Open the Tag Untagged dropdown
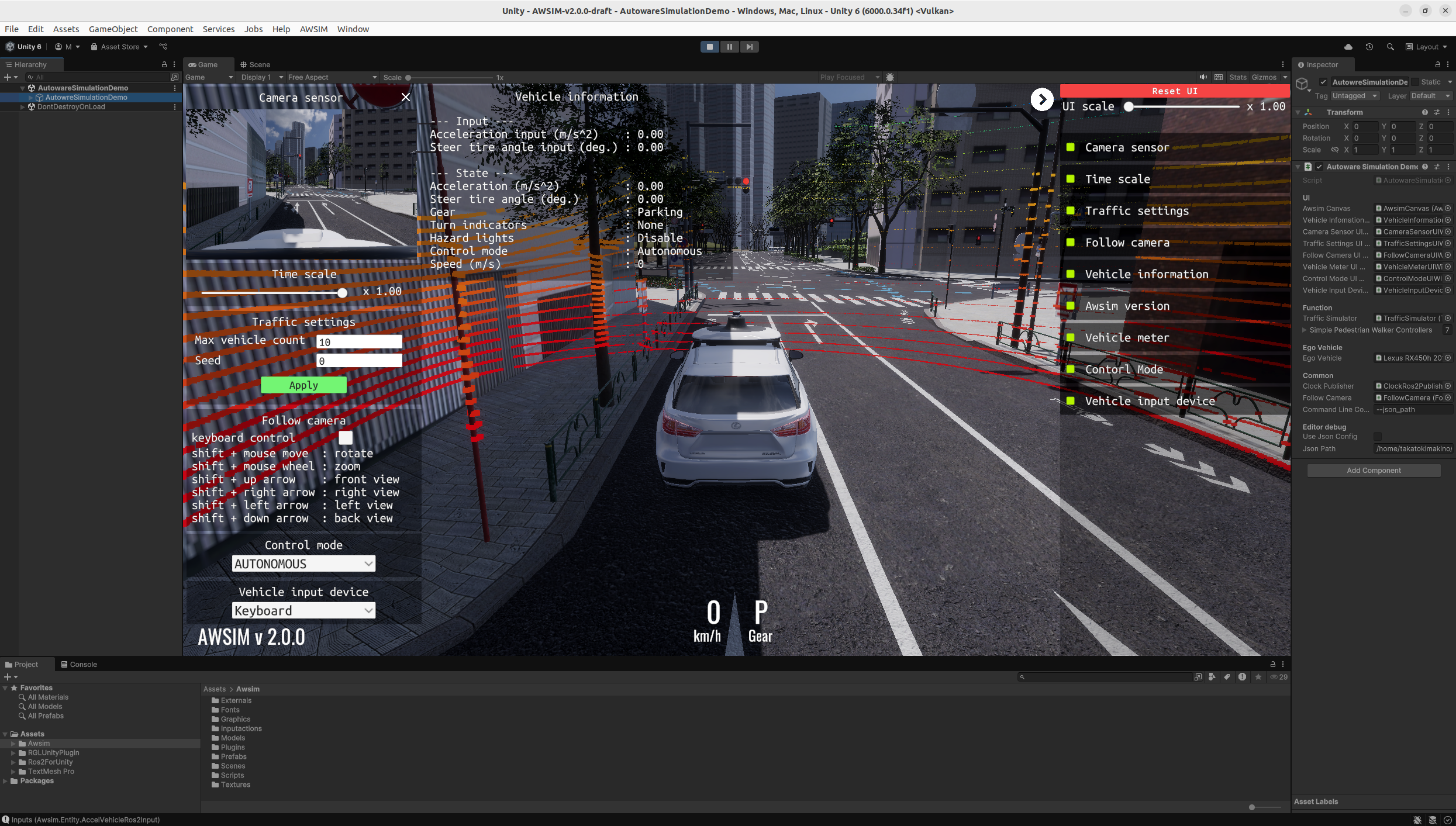 [x=1354, y=96]
